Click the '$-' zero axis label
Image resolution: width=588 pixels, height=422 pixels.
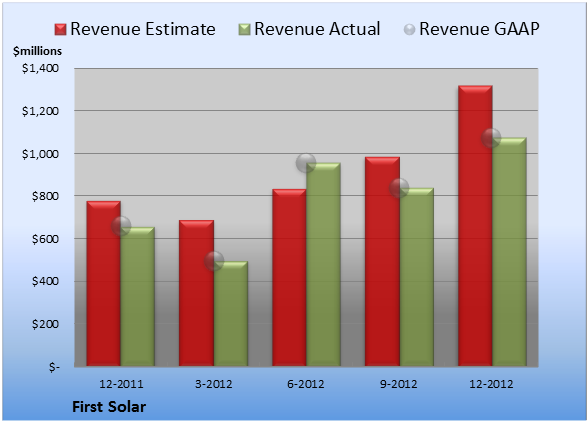pos(54,367)
